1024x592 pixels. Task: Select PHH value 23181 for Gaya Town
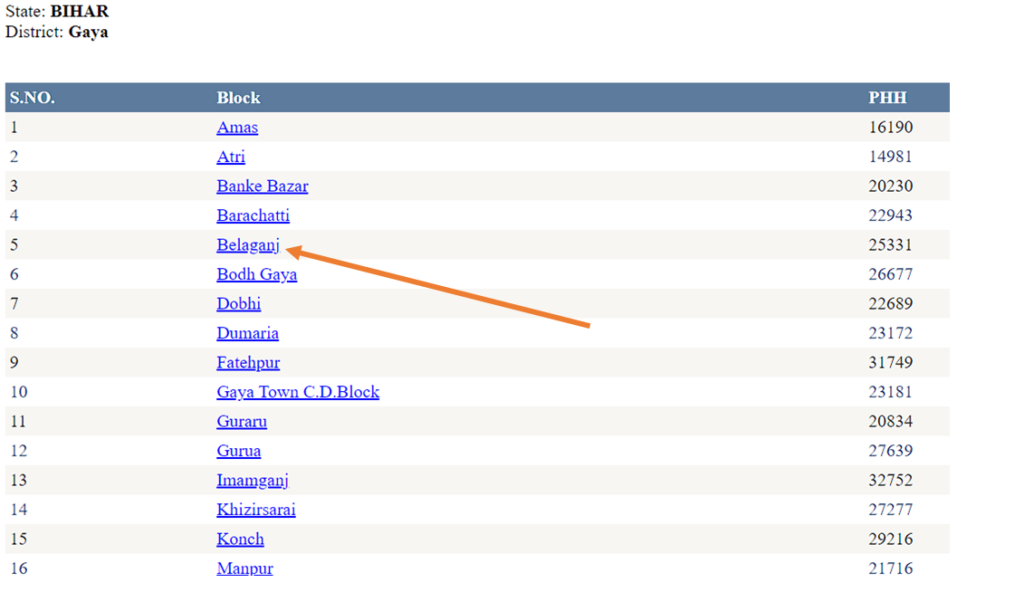(890, 392)
